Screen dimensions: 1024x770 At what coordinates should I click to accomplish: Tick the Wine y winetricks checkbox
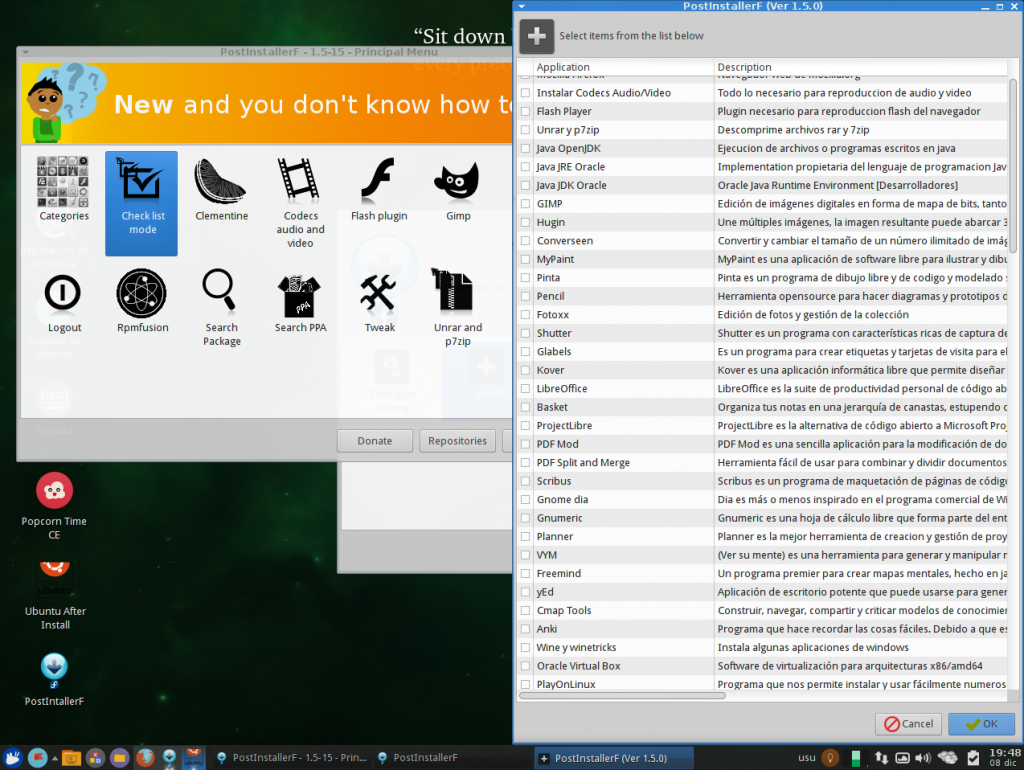[x=526, y=647]
